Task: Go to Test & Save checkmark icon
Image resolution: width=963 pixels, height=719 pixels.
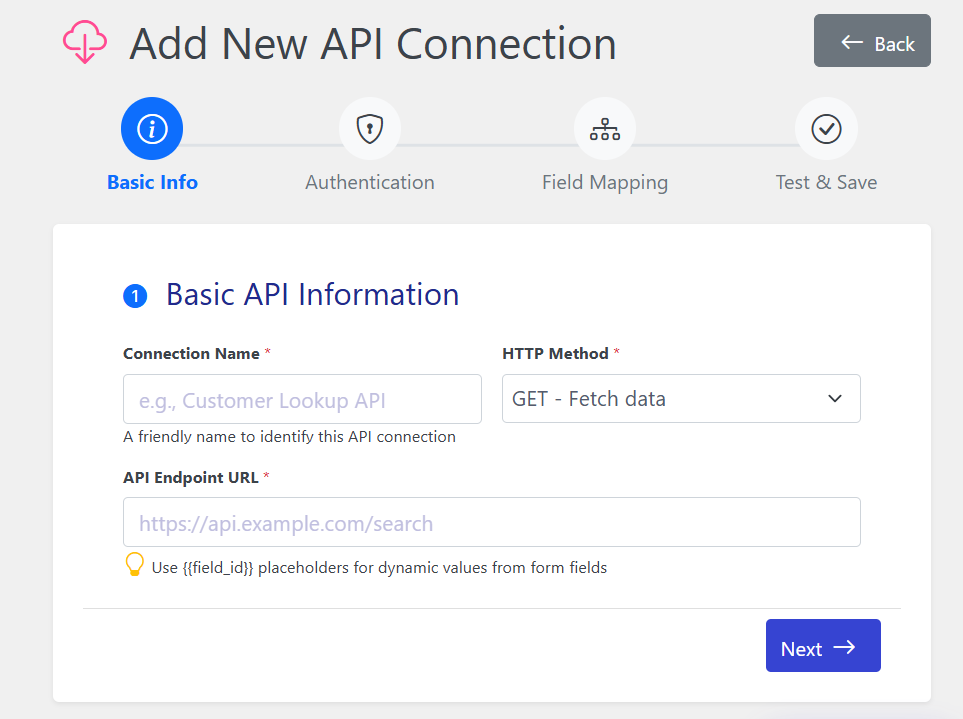Action: (x=826, y=128)
